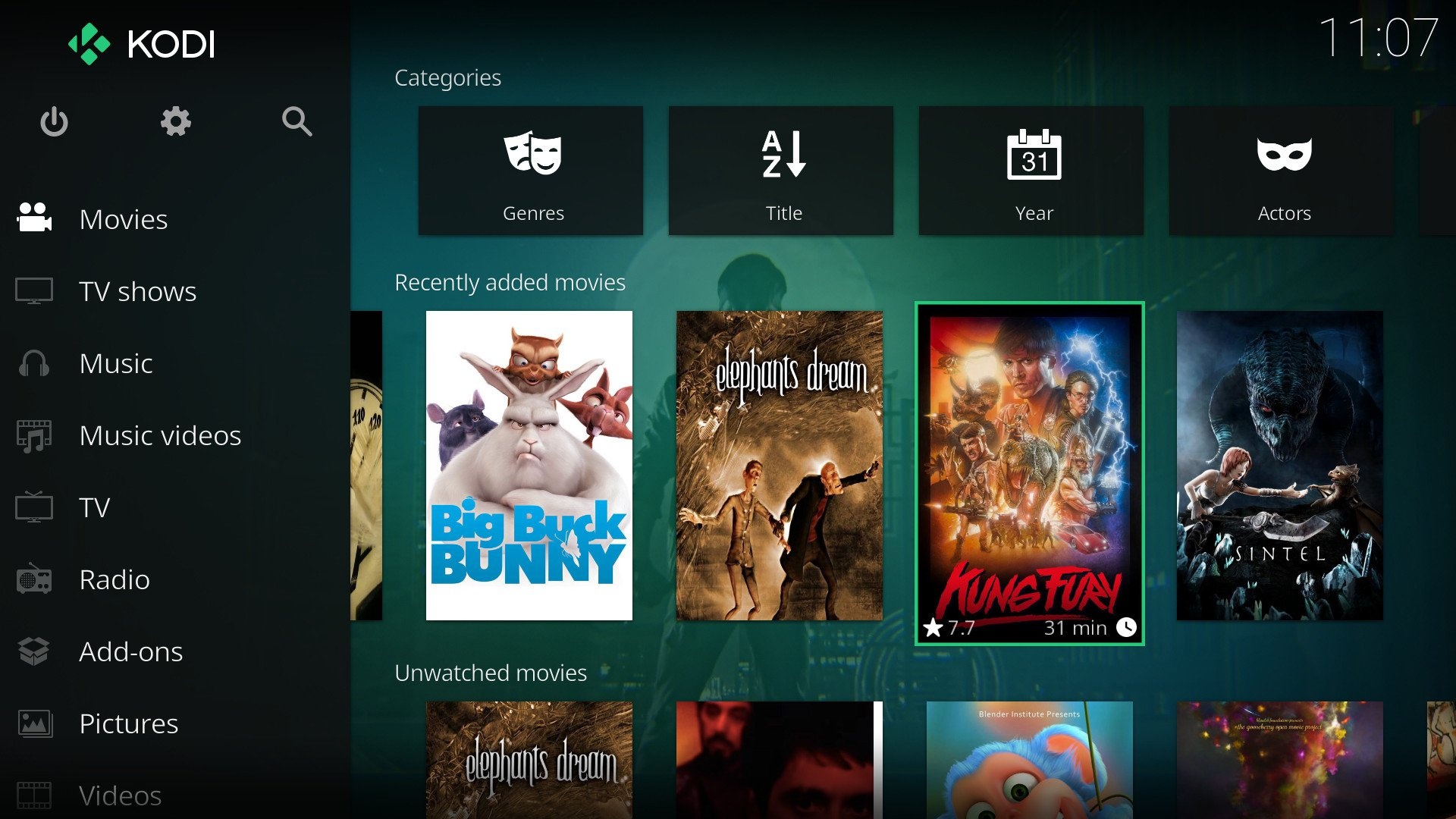This screenshot has width=1456, height=819.
Task: Click the Music videos sidebar icon
Action: pyautogui.click(x=35, y=435)
